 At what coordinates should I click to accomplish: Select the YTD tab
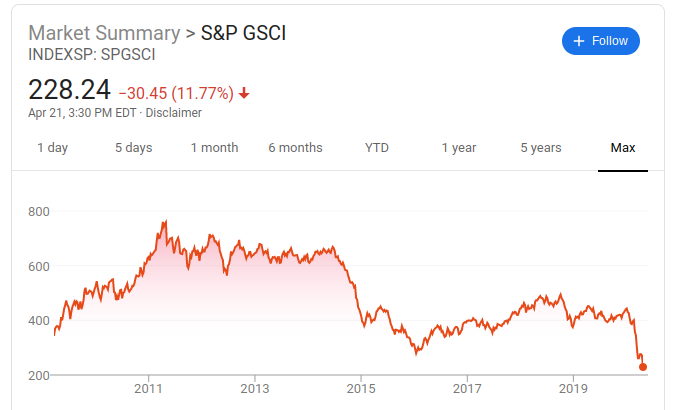point(377,148)
